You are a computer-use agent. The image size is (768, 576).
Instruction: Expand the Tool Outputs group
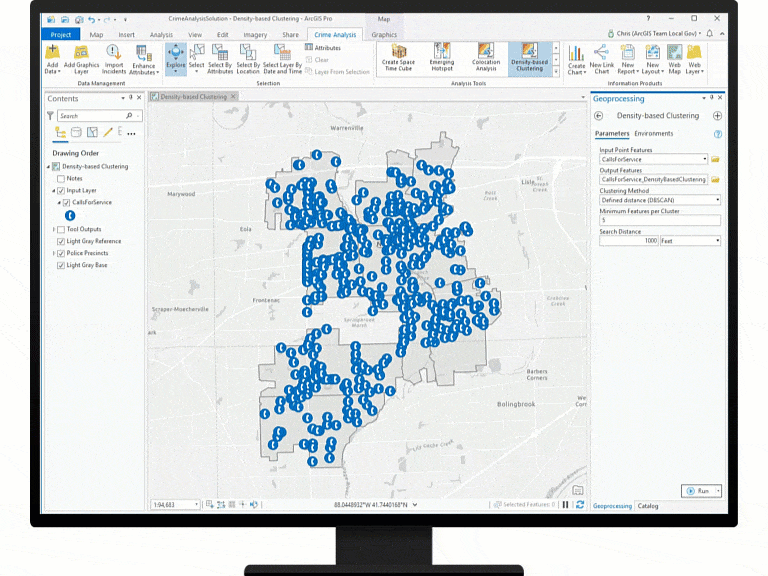click(x=54, y=229)
